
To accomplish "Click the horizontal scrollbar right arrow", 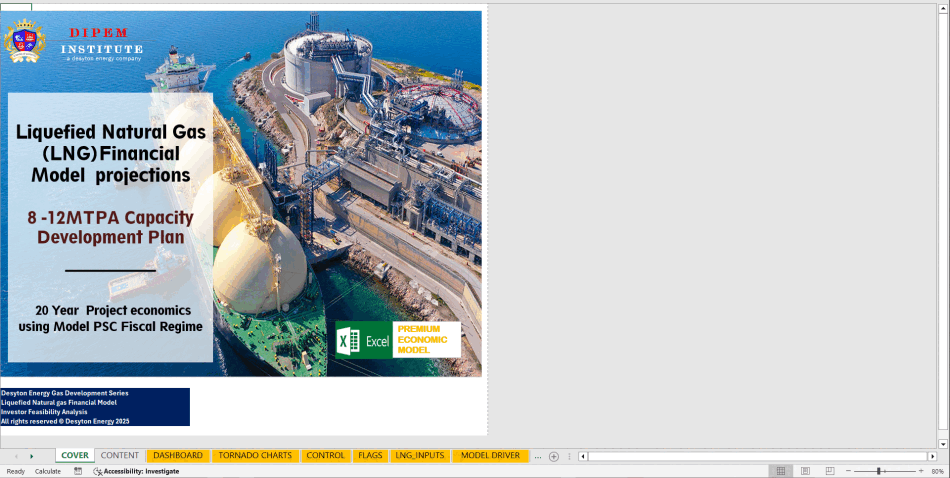I will (x=933, y=456).
